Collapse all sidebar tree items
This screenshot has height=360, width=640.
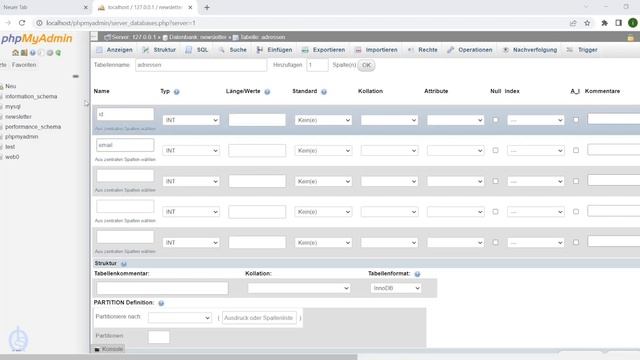pyautogui.click(x=76, y=76)
